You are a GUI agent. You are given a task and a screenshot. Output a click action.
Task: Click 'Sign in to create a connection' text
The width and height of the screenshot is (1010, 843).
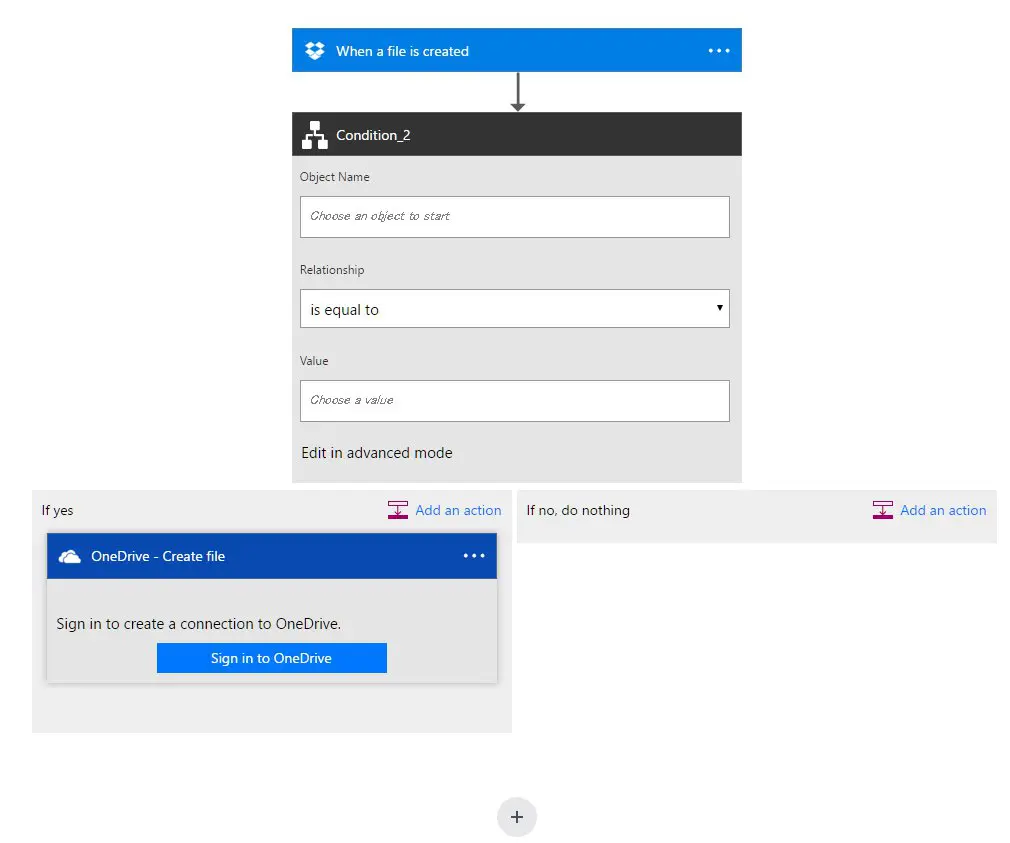(198, 624)
